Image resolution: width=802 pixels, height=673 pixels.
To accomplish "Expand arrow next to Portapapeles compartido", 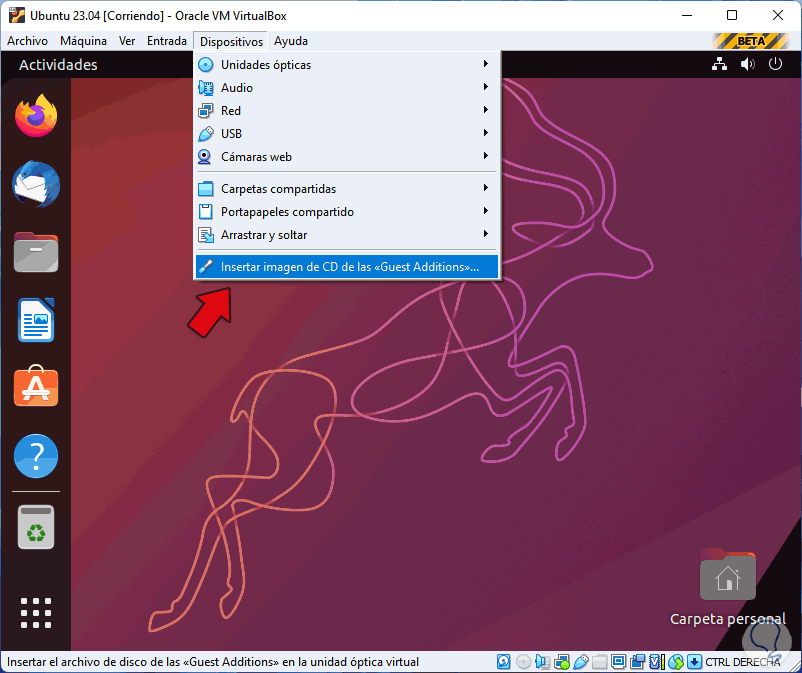I will click(x=485, y=211).
